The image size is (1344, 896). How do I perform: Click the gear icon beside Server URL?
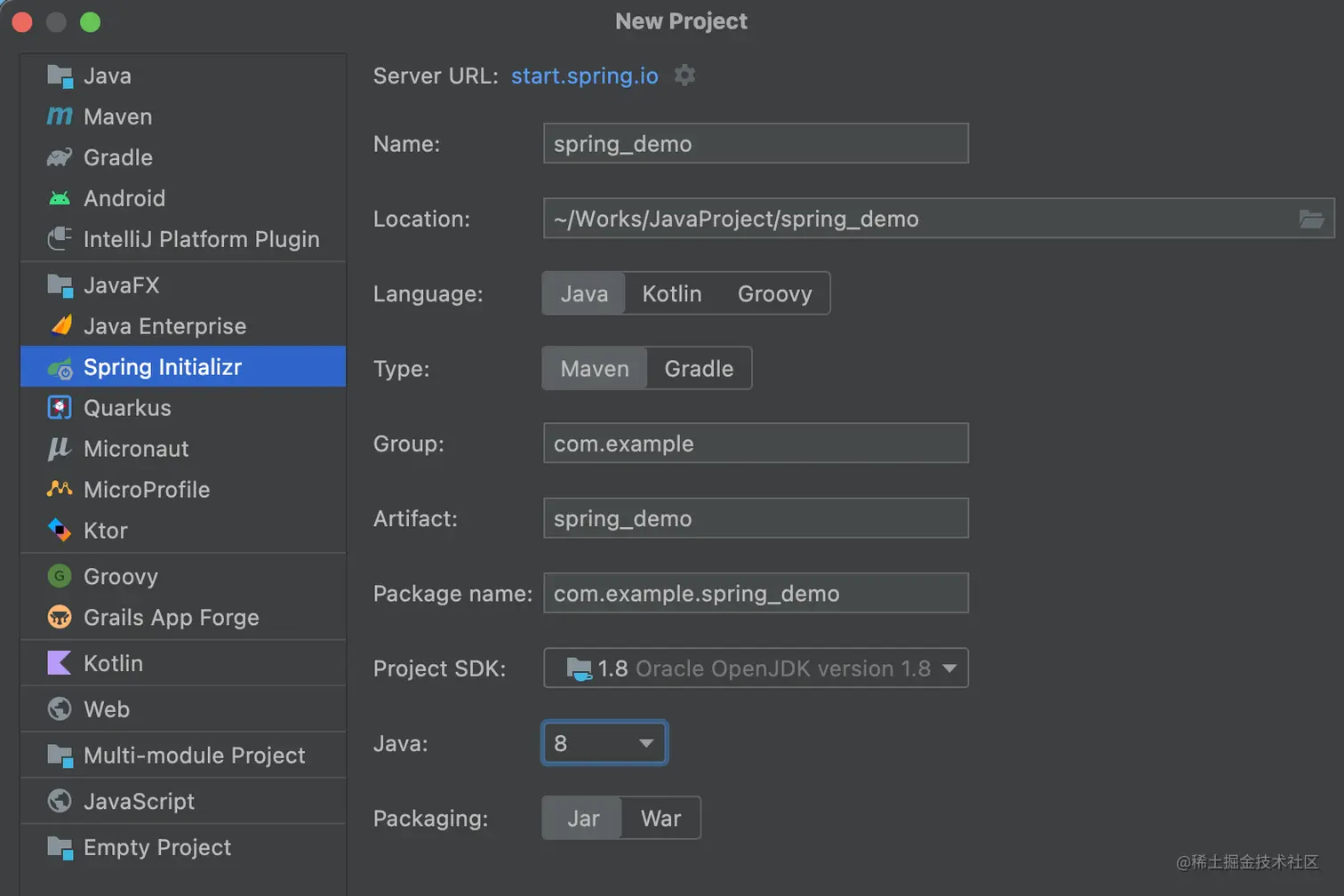[684, 76]
